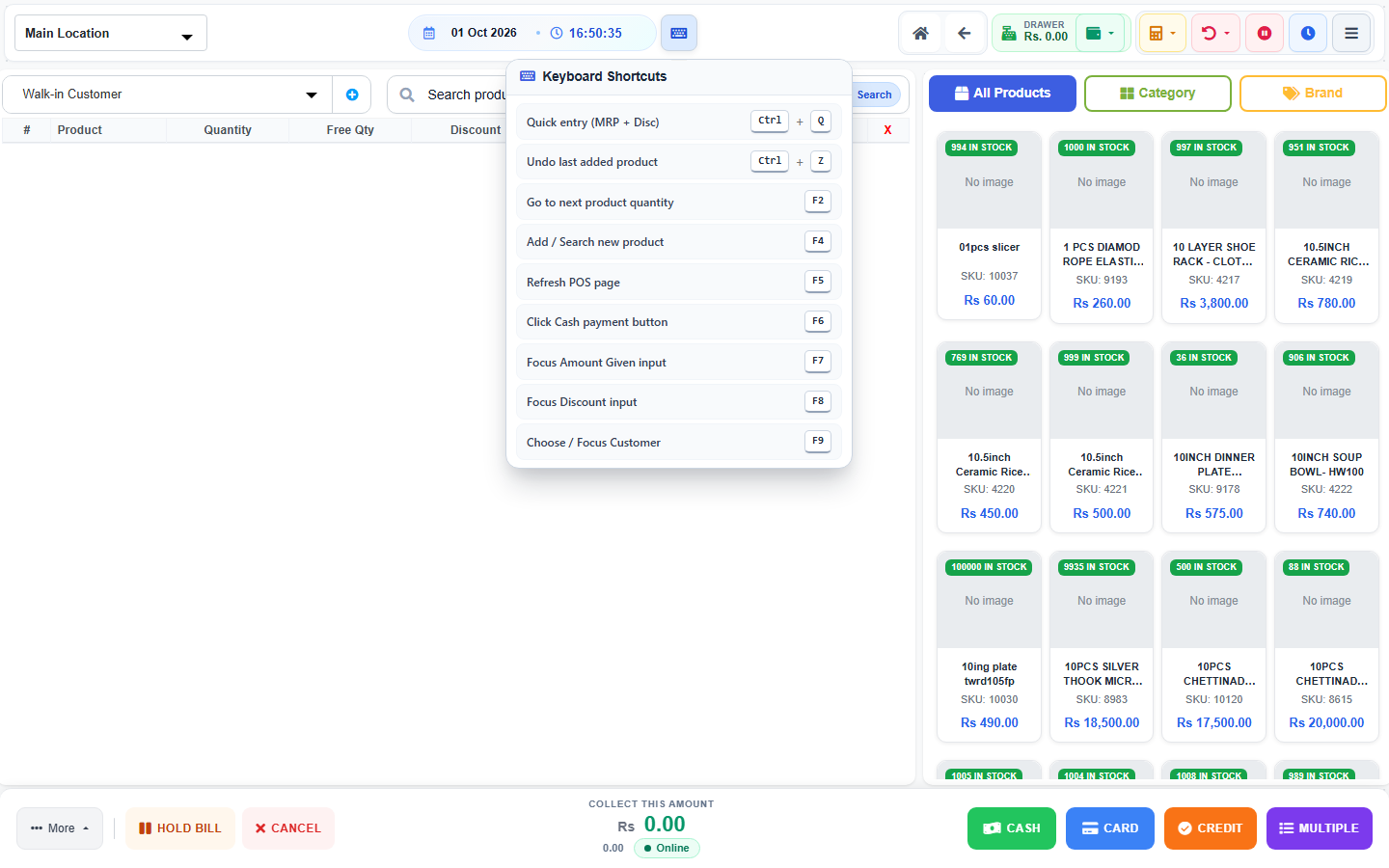This screenshot has width=1389, height=868.
Task: Click Undo last added product row
Action: tap(679, 162)
